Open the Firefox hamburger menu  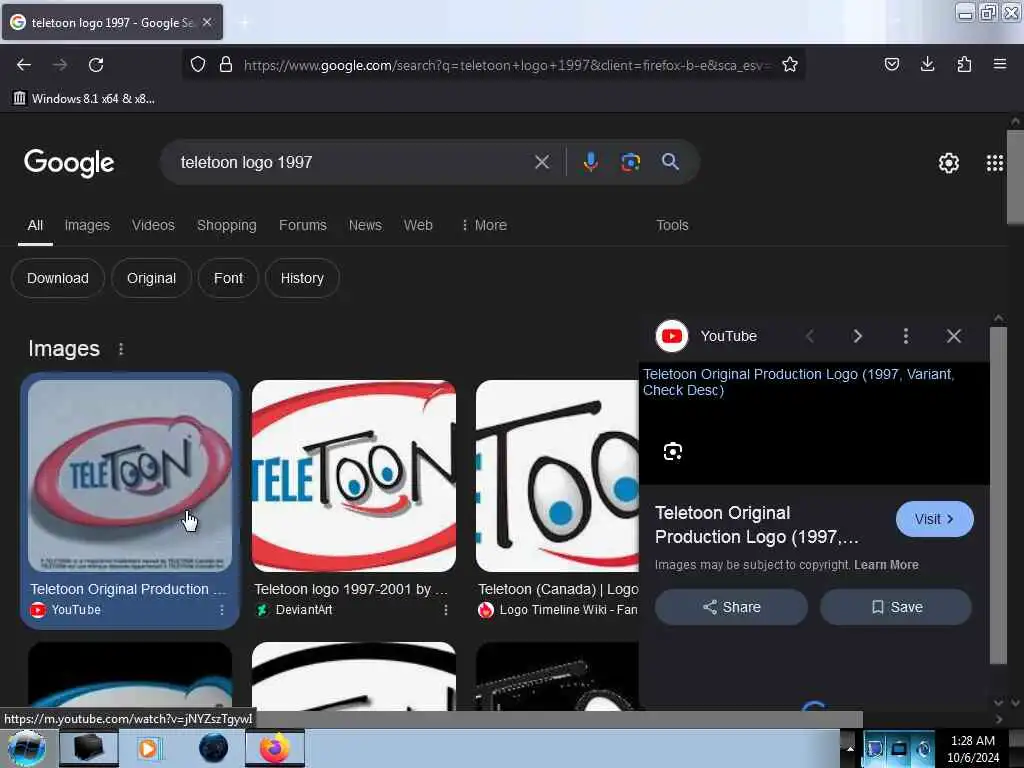[999, 64]
